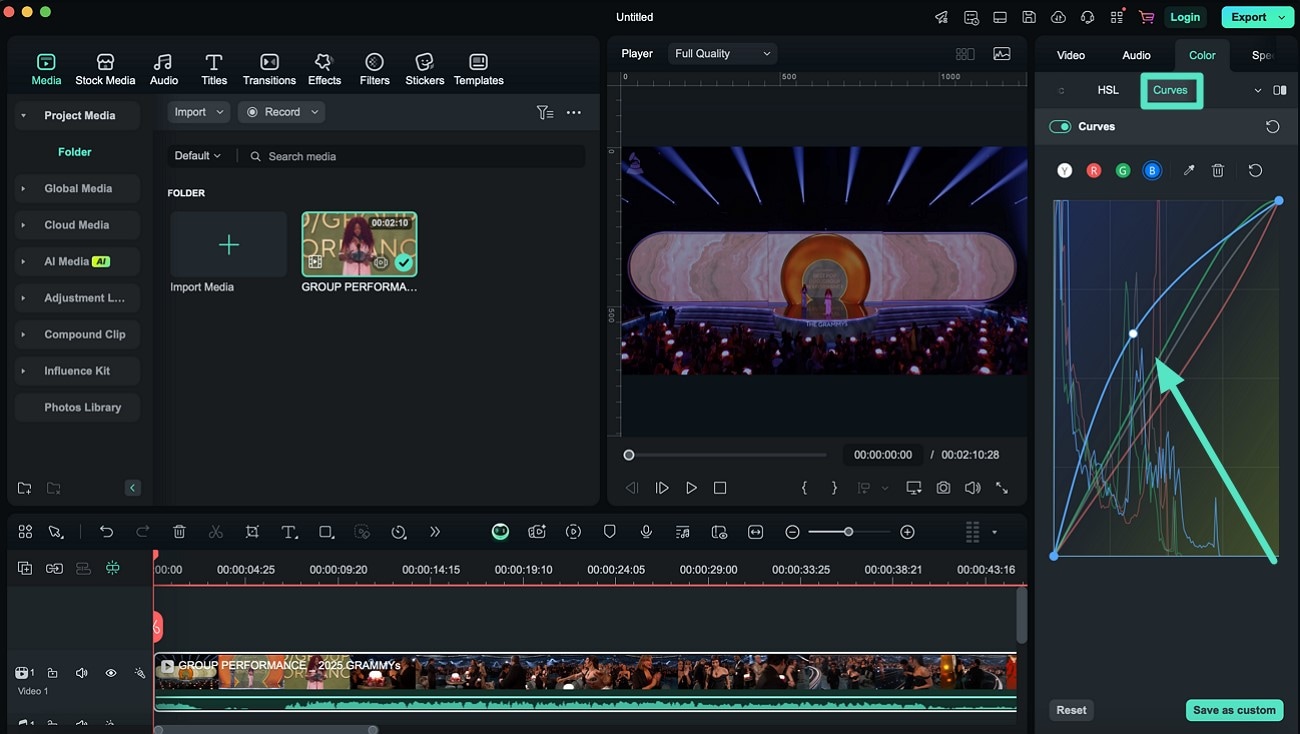Open the Transitions library
1300x734 pixels.
pos(269,69)
